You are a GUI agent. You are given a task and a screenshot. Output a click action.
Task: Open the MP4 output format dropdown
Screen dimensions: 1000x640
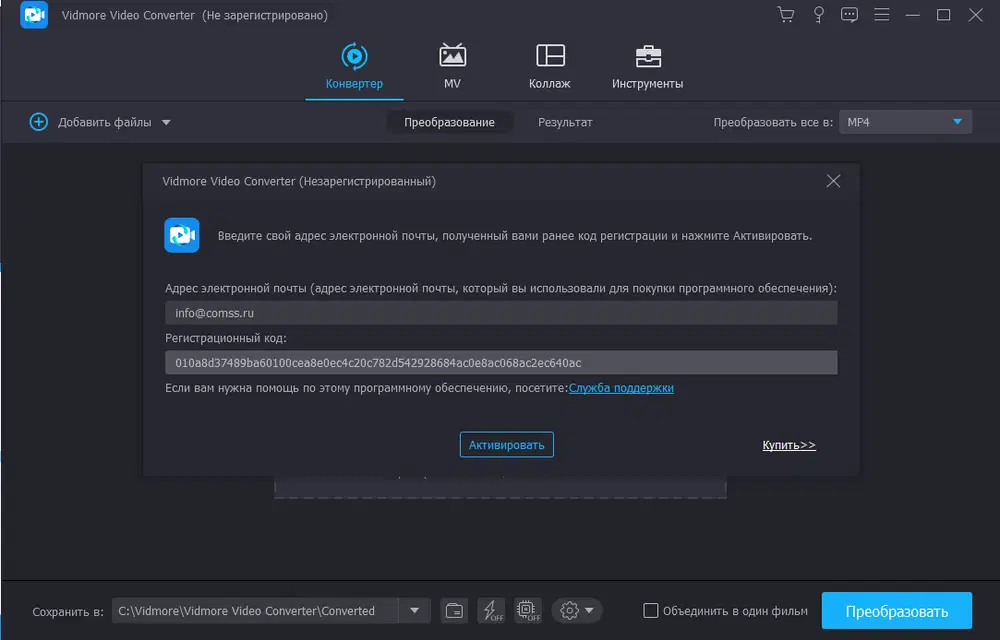click(x=905, y=122)
